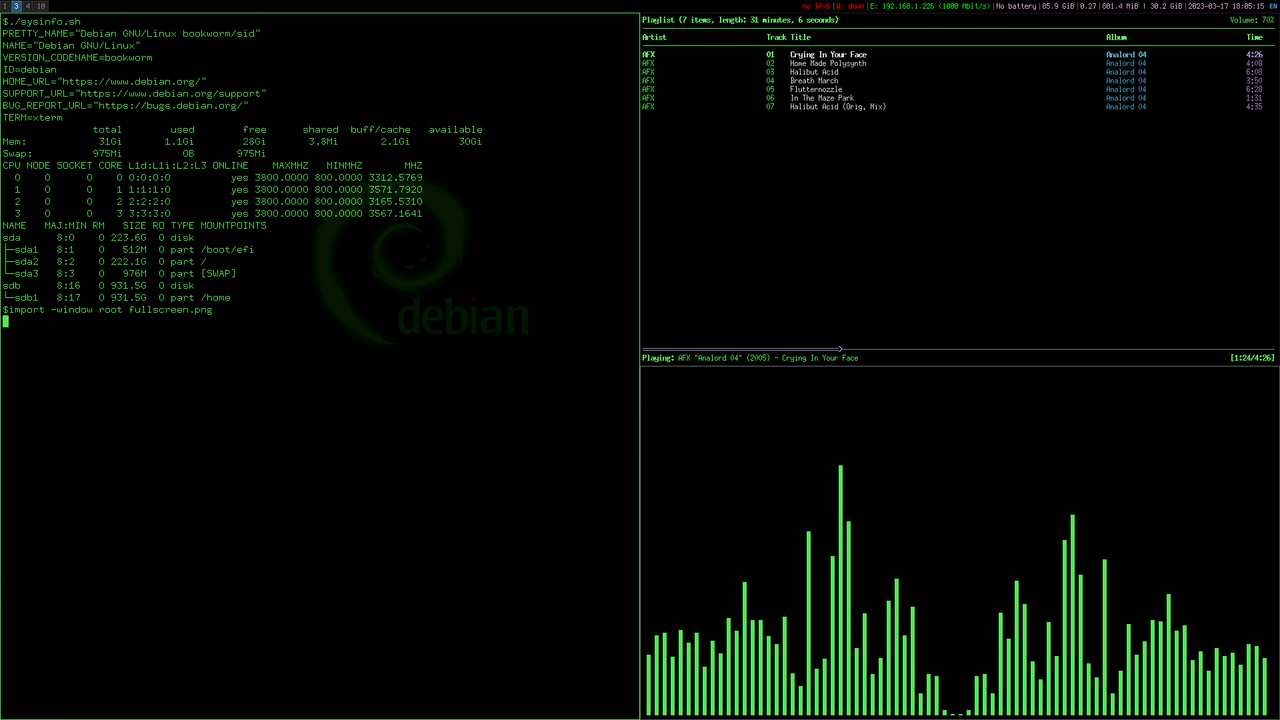This screenshot has height=720, width=1280.
Task: Click the Track Title column header
Action: 788,37
